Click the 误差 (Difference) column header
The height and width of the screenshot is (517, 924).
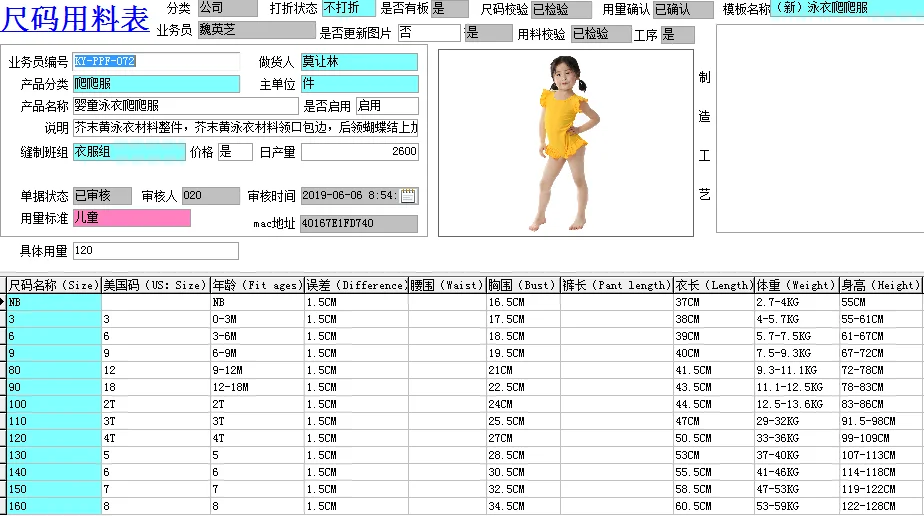[357, 285]
